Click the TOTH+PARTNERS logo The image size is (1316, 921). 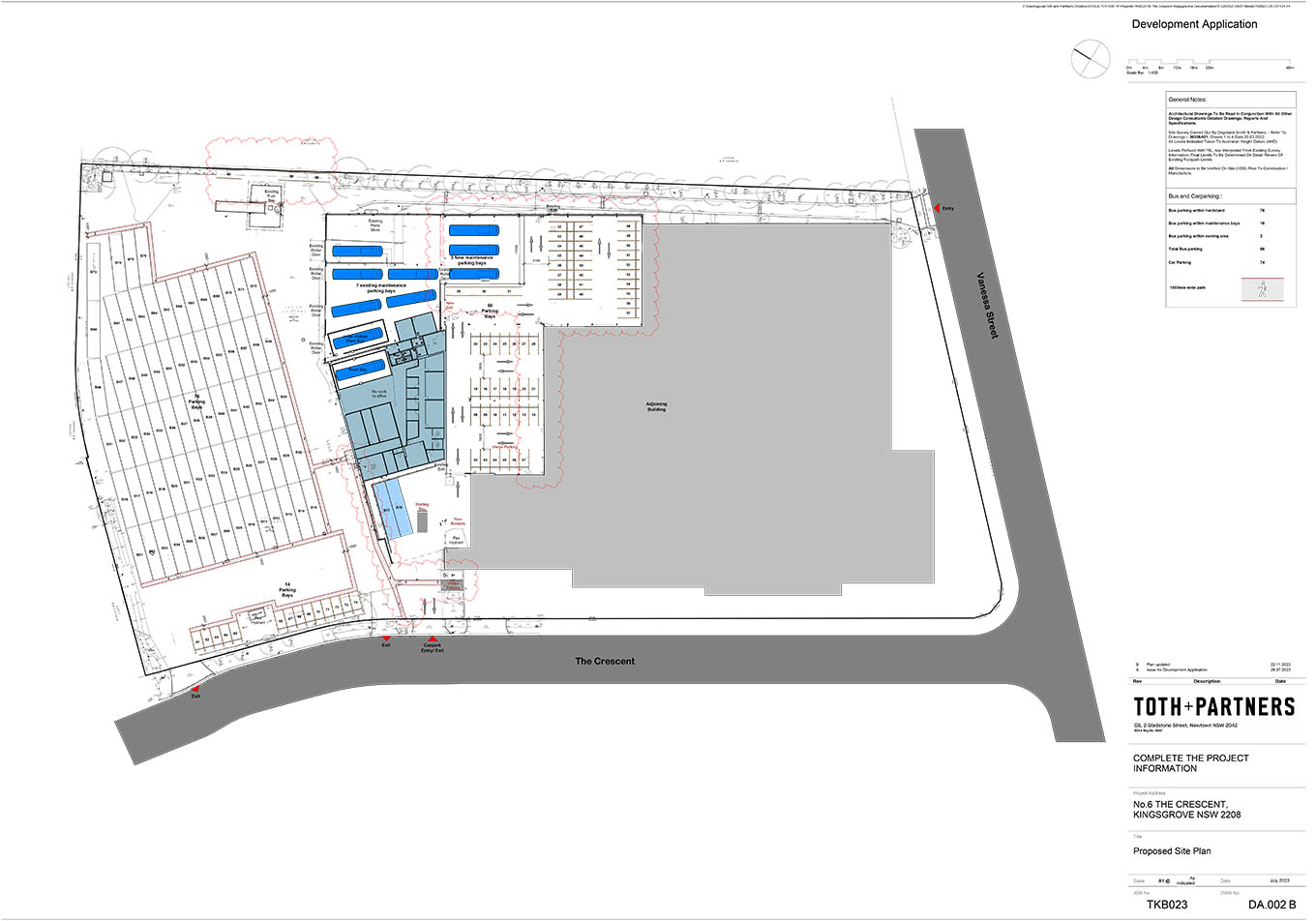coord(1213,706)
